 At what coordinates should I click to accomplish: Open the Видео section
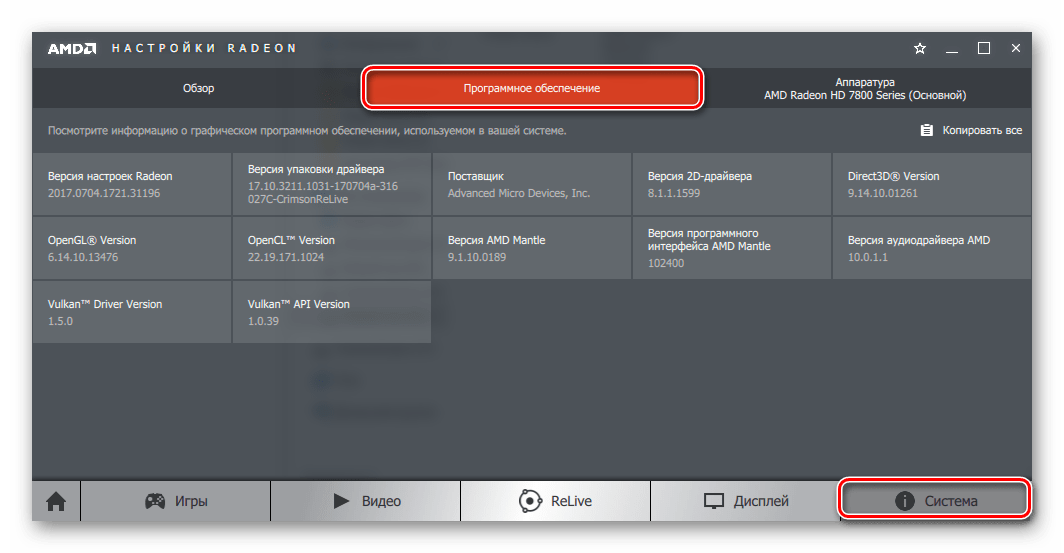366,501
